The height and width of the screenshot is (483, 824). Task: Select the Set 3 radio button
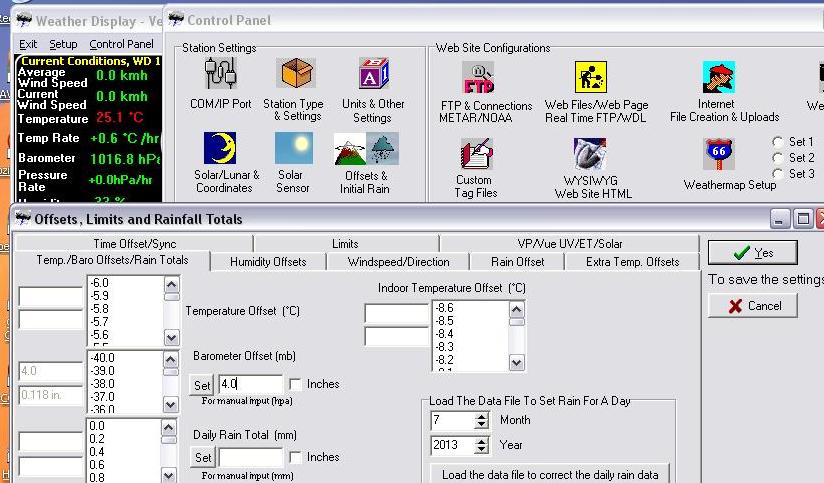tap(779, 174)
